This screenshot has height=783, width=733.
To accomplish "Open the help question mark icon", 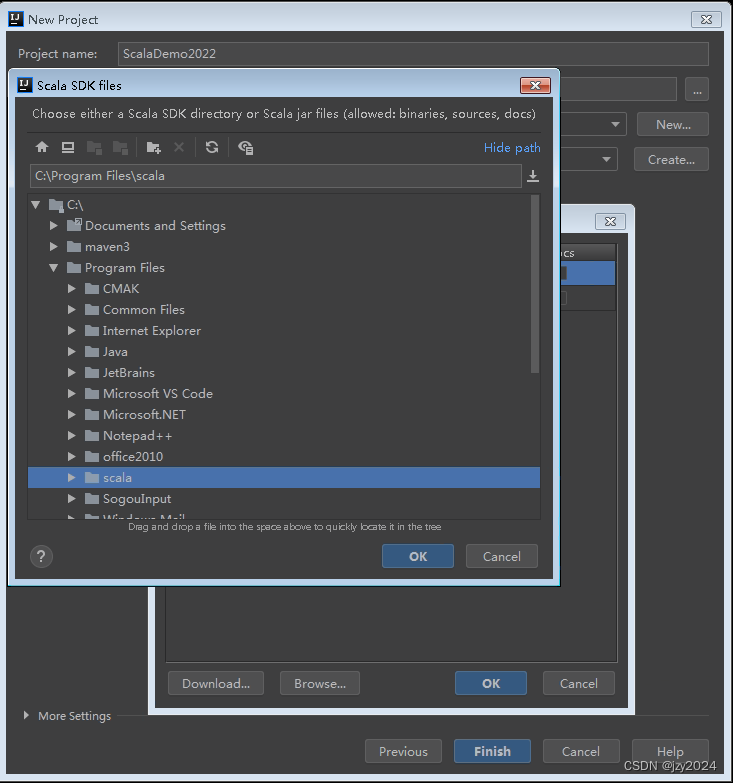I will point(41,556).
